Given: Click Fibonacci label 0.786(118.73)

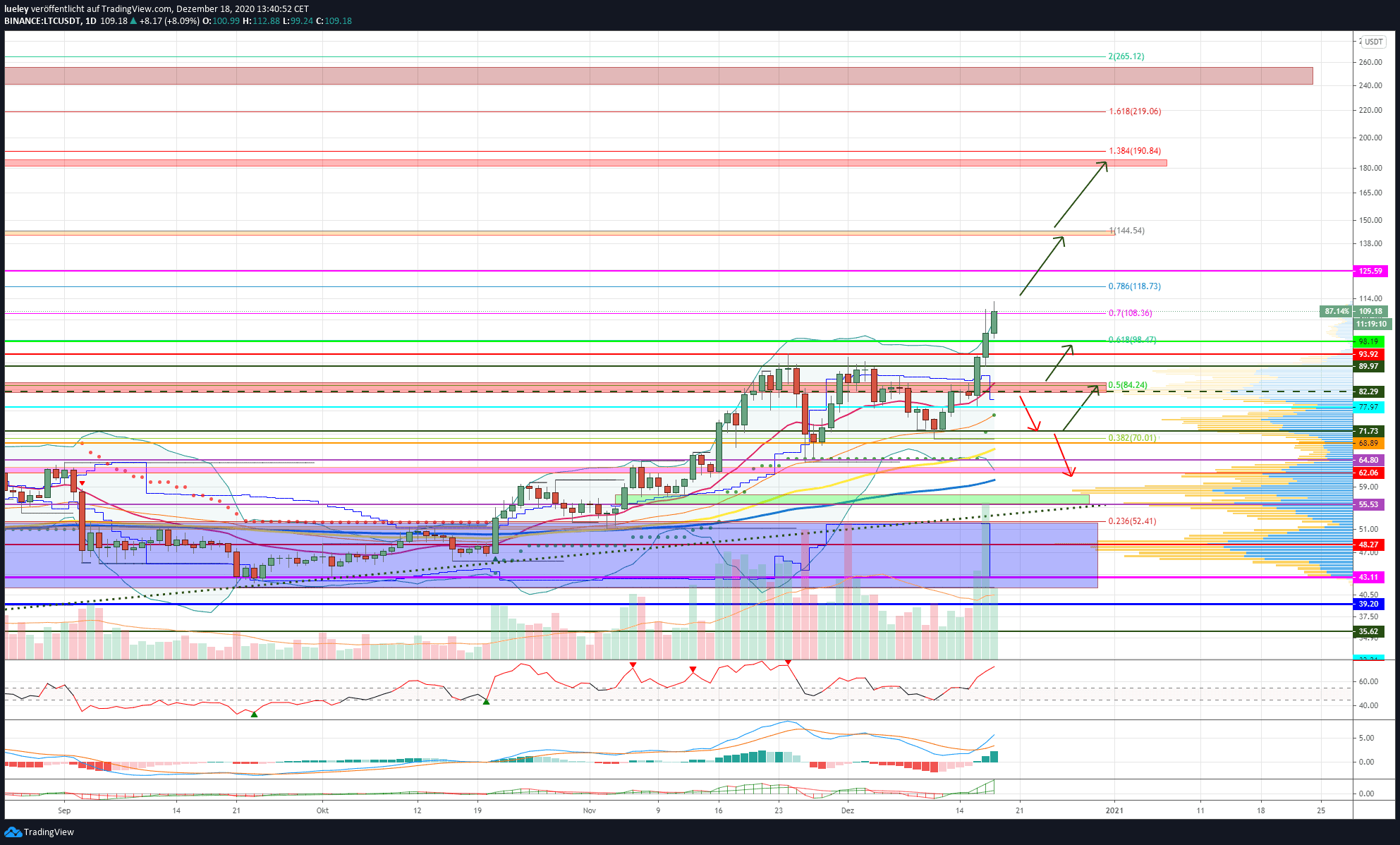Looking at the screenshot, I should (x=1134, y=286).
